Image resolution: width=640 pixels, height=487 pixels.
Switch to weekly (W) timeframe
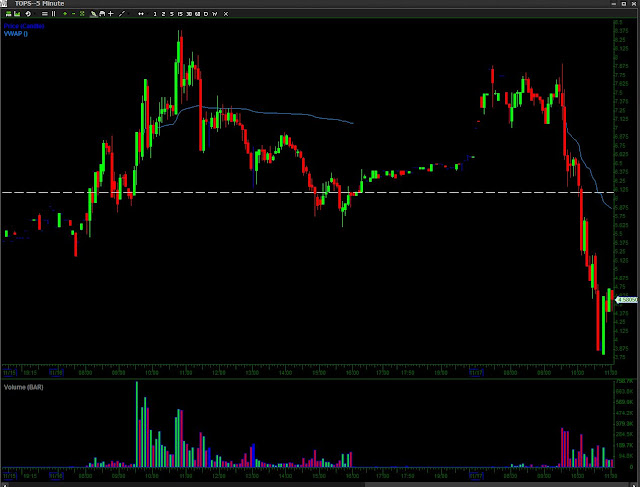(215, 14)
